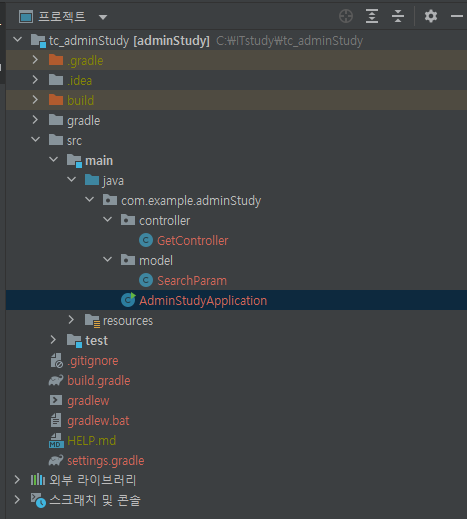Expand the .idea folder
Image resolution: width=467 pixels, height=519 pixels.
pos(35,80)
